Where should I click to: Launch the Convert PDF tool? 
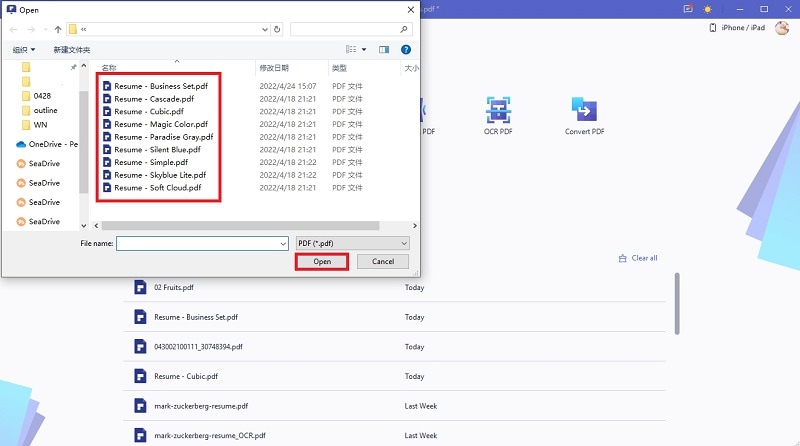tap(584, 116)
